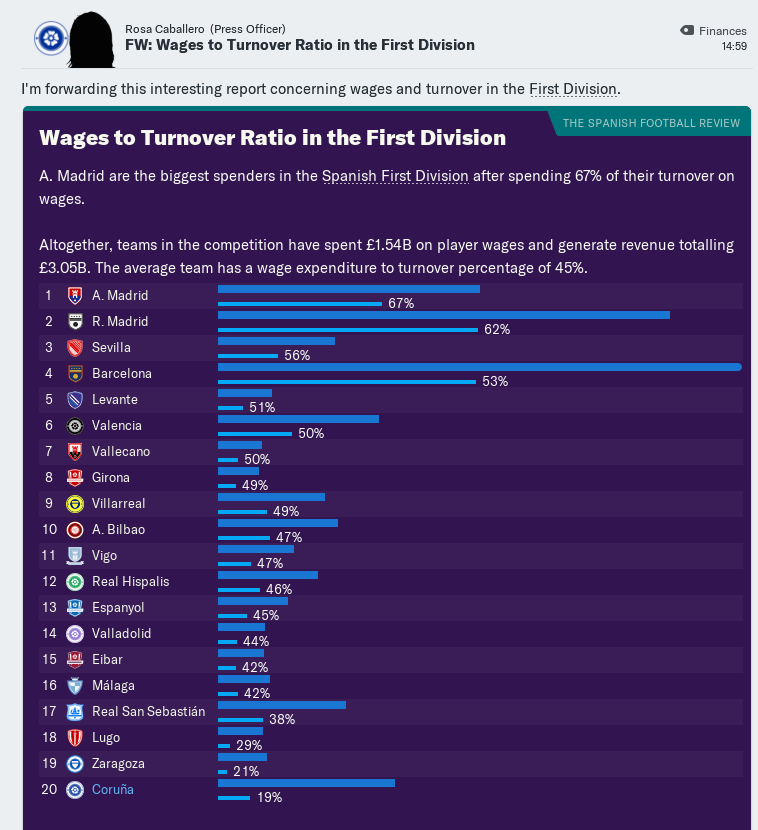The height and width of the screenshot is (830, 758).
Task: Click Barcelona's longest turnover bar
Action: [479, 367]
